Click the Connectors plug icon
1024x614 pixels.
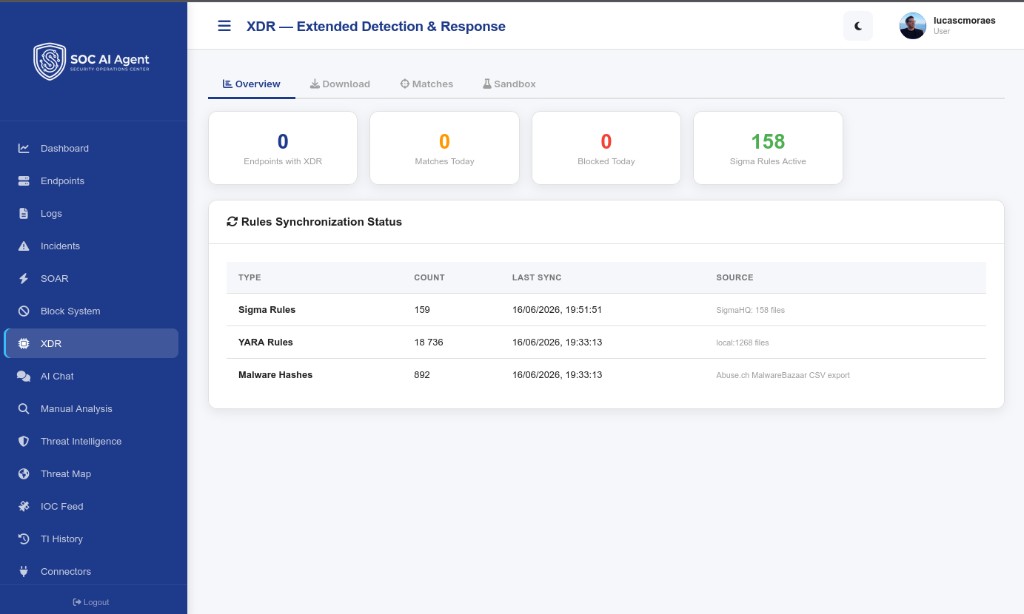pyautogui.click(x=24, y=572)
